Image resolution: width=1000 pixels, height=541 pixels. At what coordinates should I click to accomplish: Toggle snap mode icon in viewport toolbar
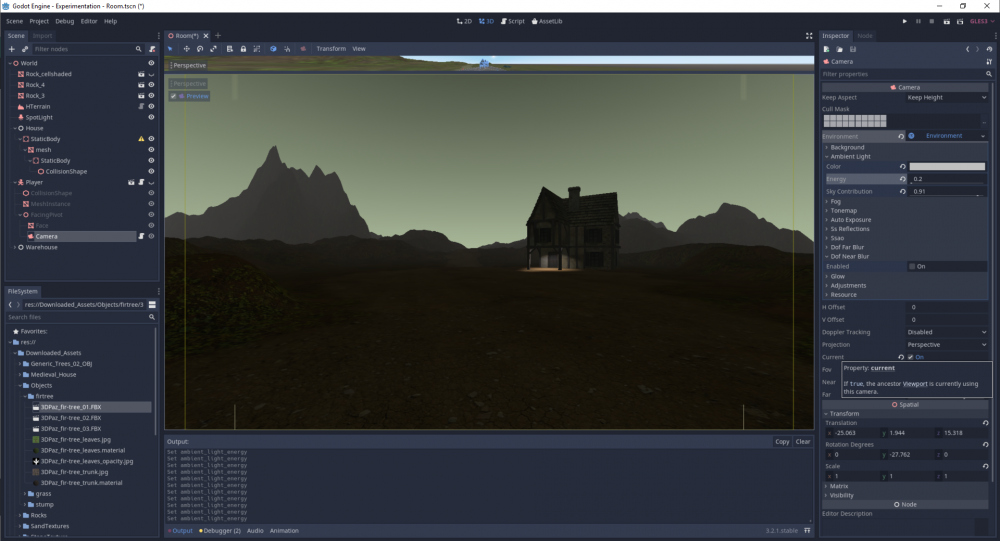click(287, 48)
